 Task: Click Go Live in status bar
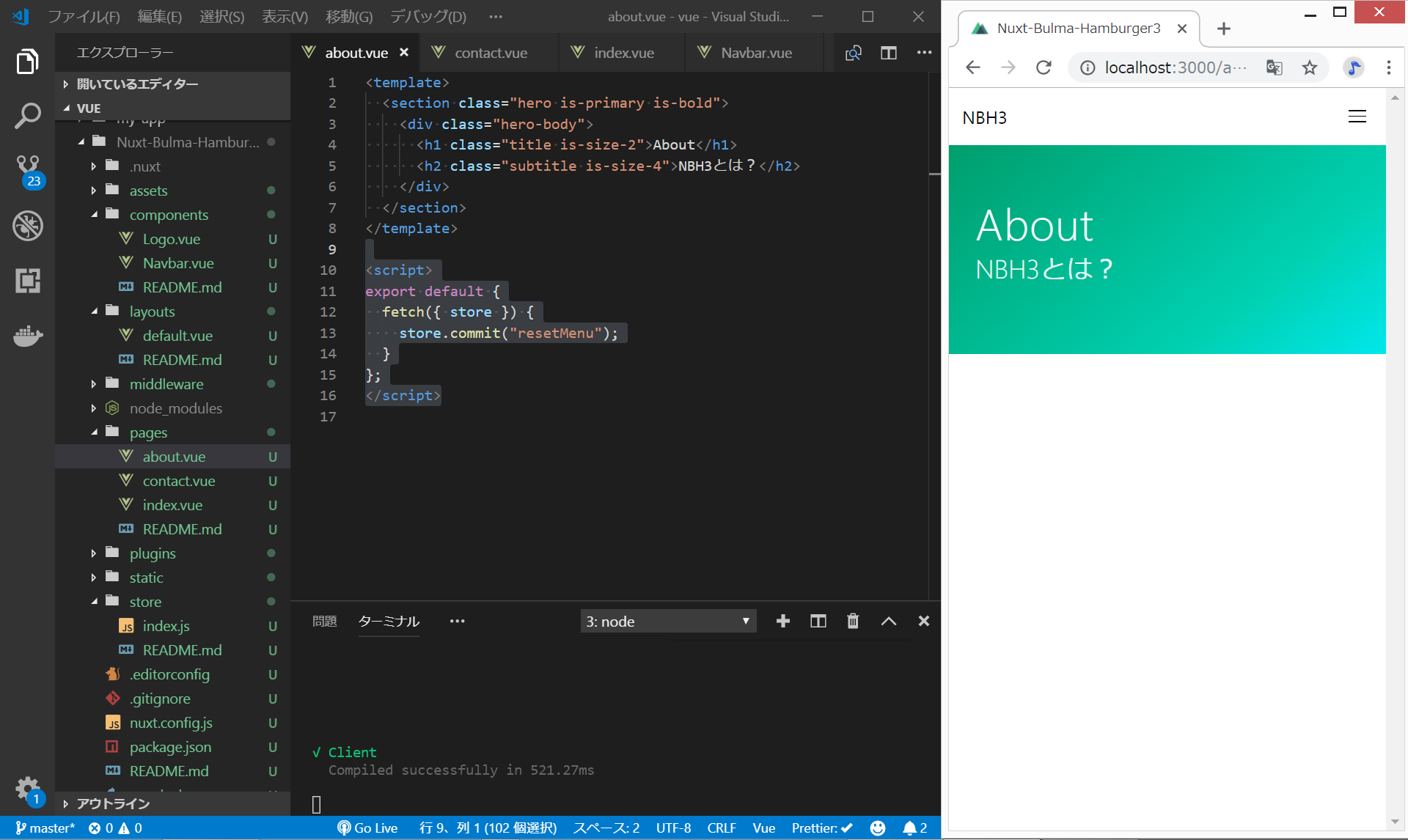tap(367, 828)
